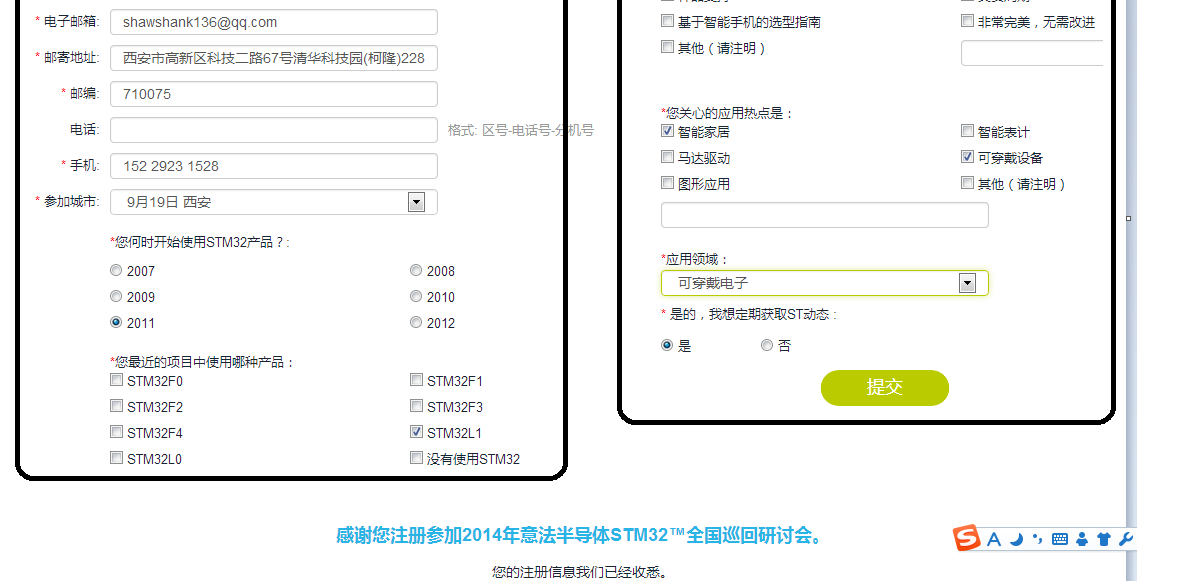This screenshot has height=583, width=1182.
Task: Check the 马达驱动 checkbox
Action: (667, 157)
